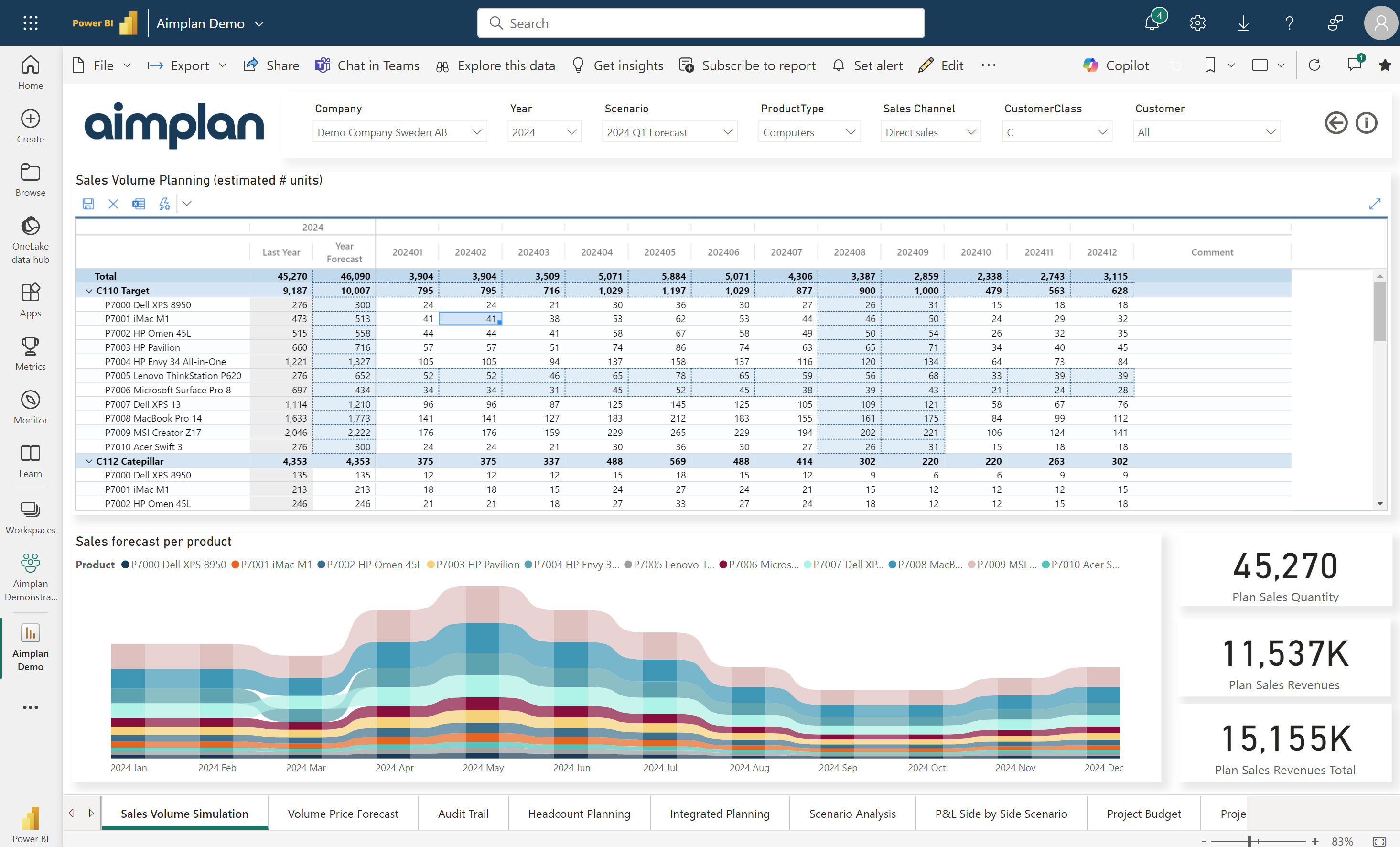Switch to Audit Trail tab
The image size is (1400, 847).
click(463, 814)
